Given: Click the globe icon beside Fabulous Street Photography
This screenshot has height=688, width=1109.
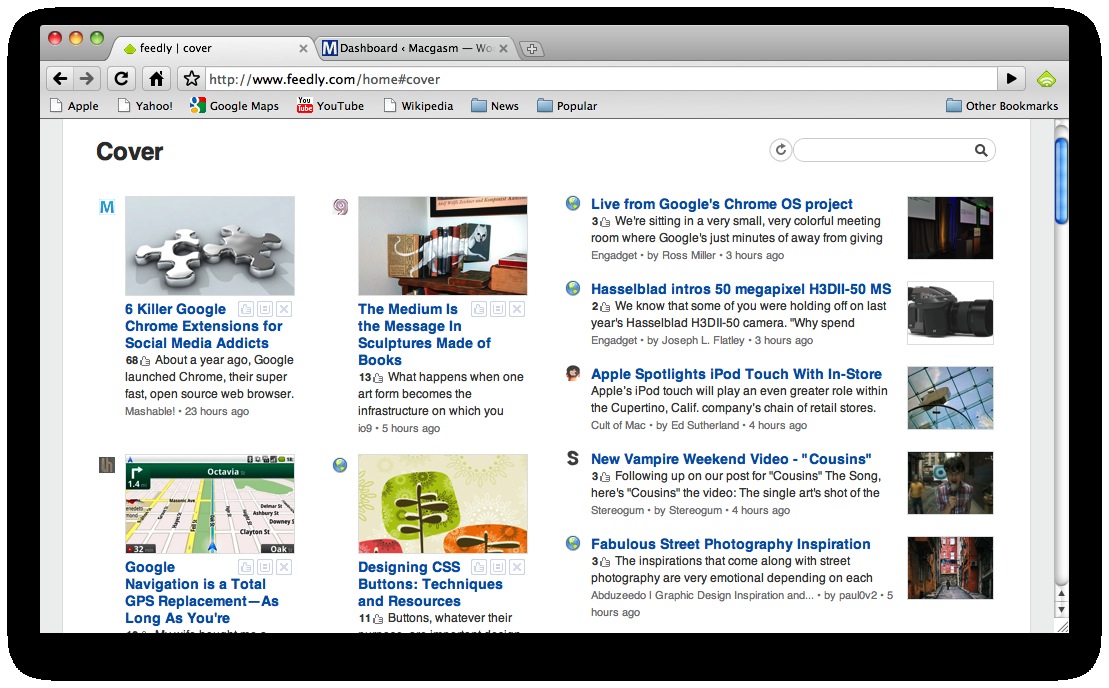Looking at the screenshot, I should click(x=573, y=543).
